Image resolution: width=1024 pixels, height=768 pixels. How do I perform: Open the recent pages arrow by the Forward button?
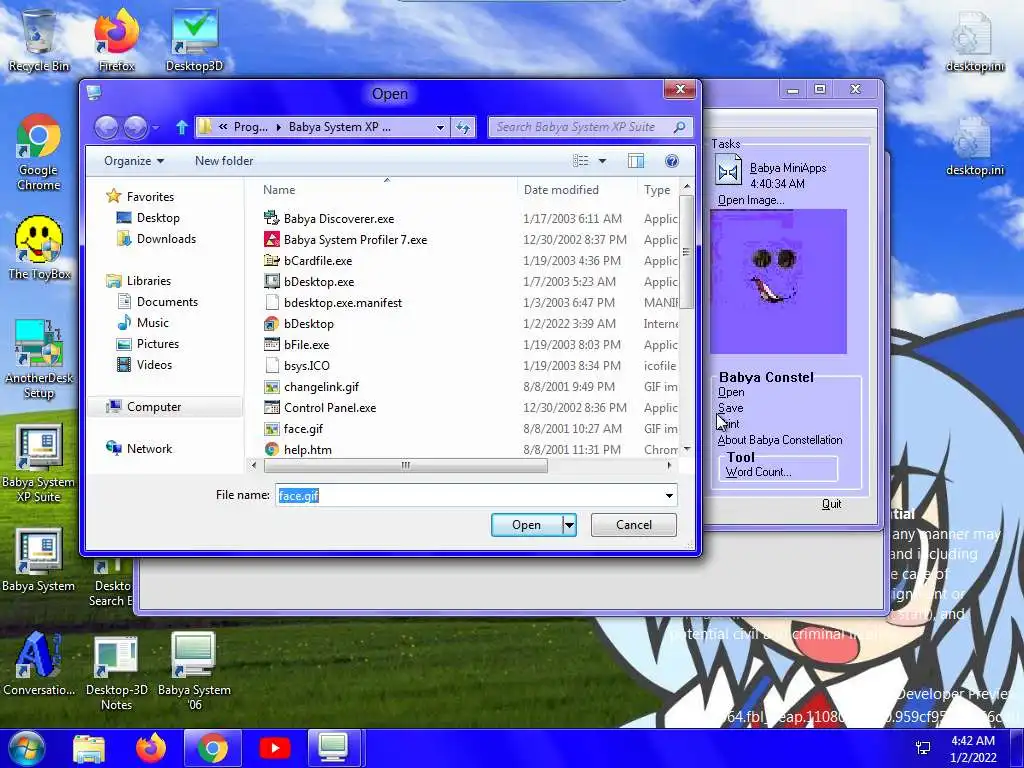156,127
